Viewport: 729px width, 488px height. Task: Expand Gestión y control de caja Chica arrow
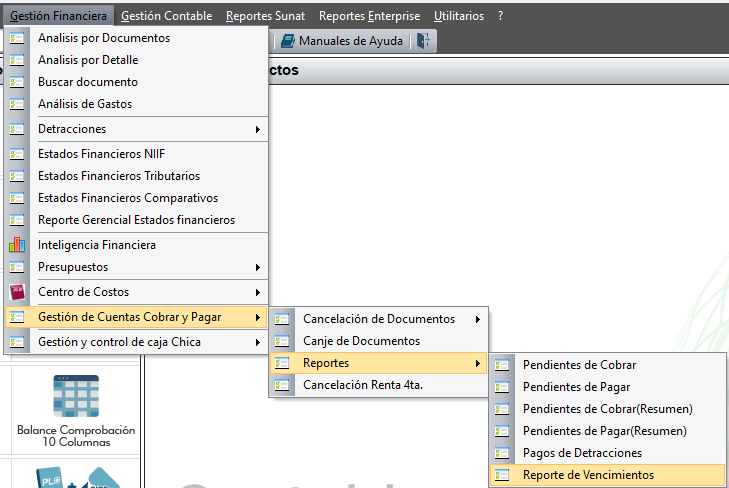point(258,343)
